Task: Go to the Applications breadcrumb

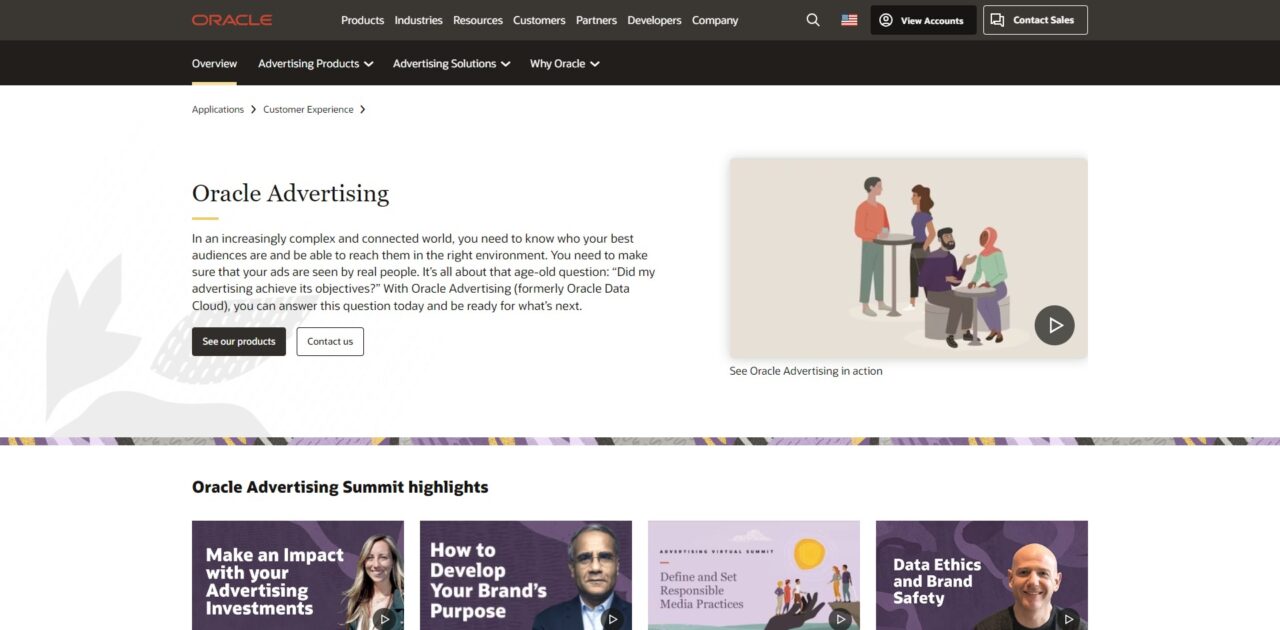Action: coord(218,109)
